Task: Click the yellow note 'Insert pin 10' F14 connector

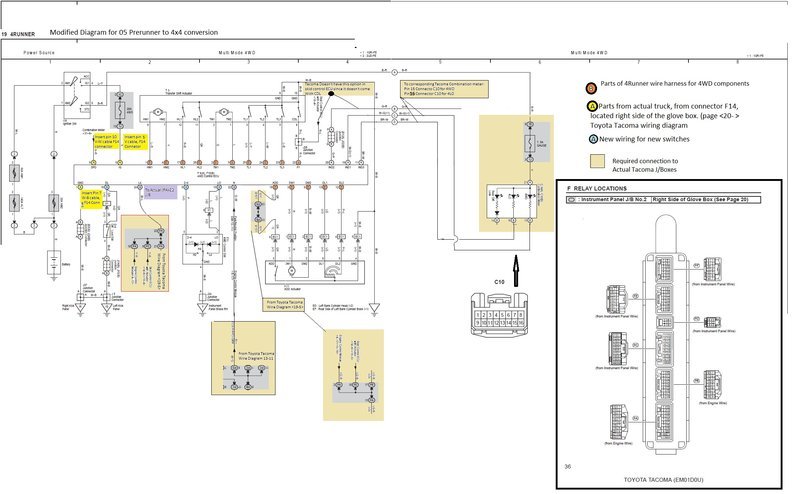Action: click(x=107, y=142)
